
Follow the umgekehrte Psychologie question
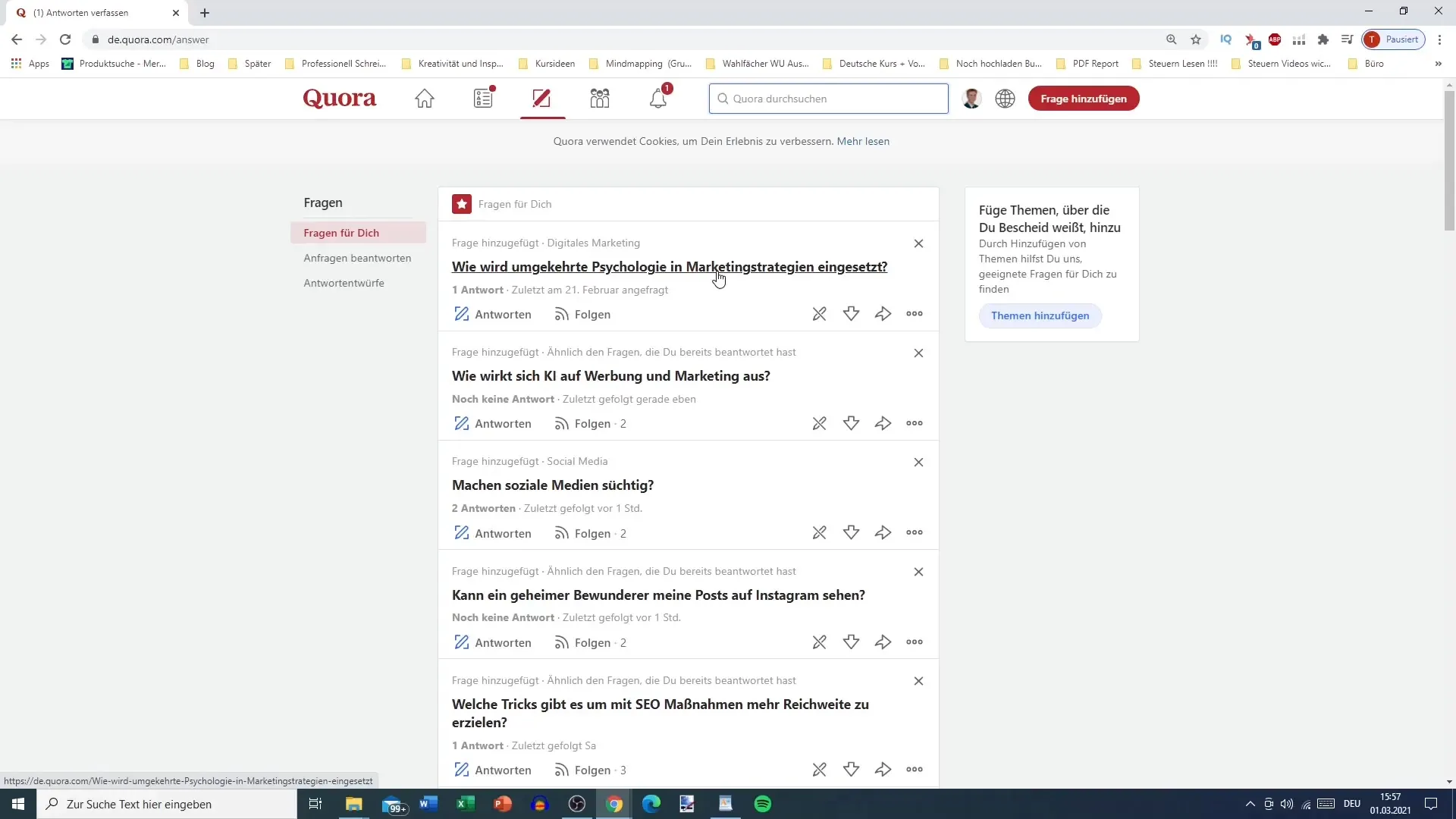pyautogui.click(x=582, y=314)
